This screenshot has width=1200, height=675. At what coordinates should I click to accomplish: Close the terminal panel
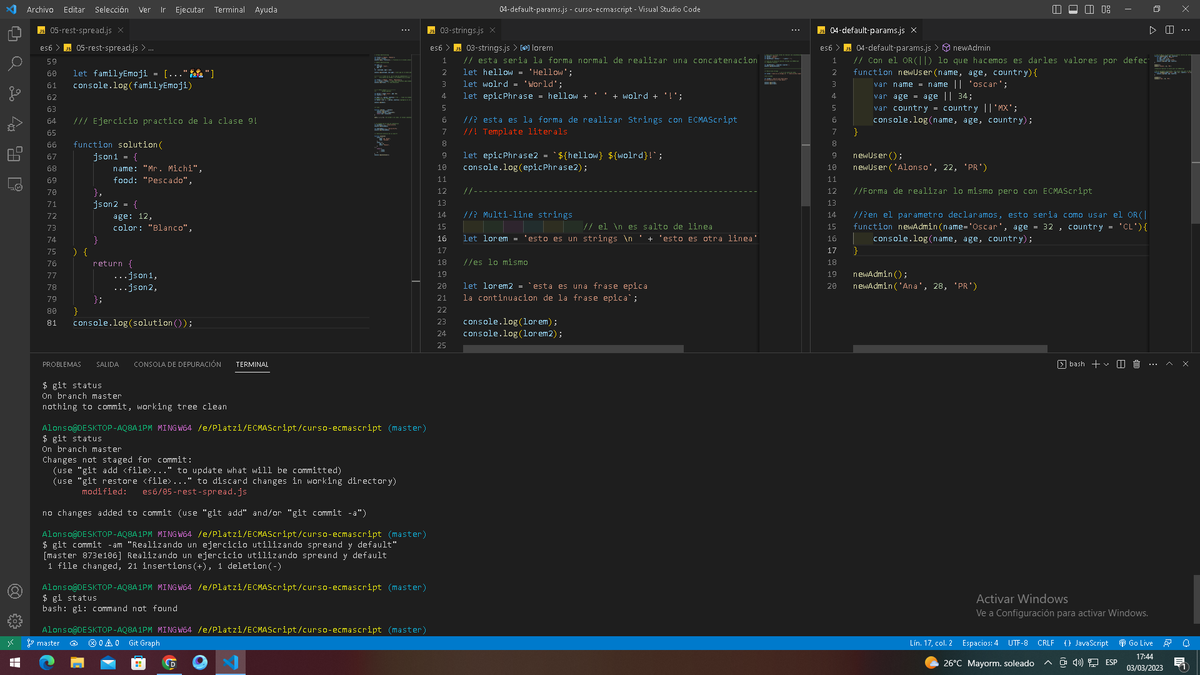click(x=1186, y=364)
